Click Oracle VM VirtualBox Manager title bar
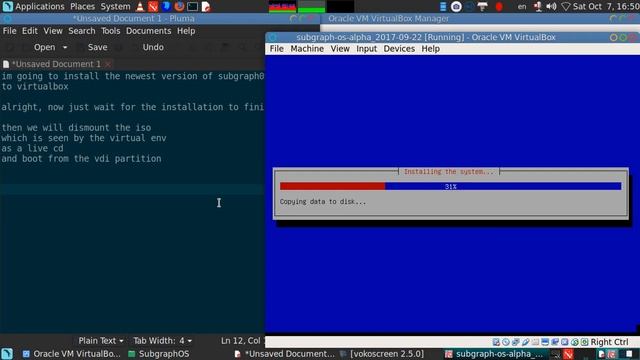Image resolution: width=640 pixels, height=360 pixels. 480,18
